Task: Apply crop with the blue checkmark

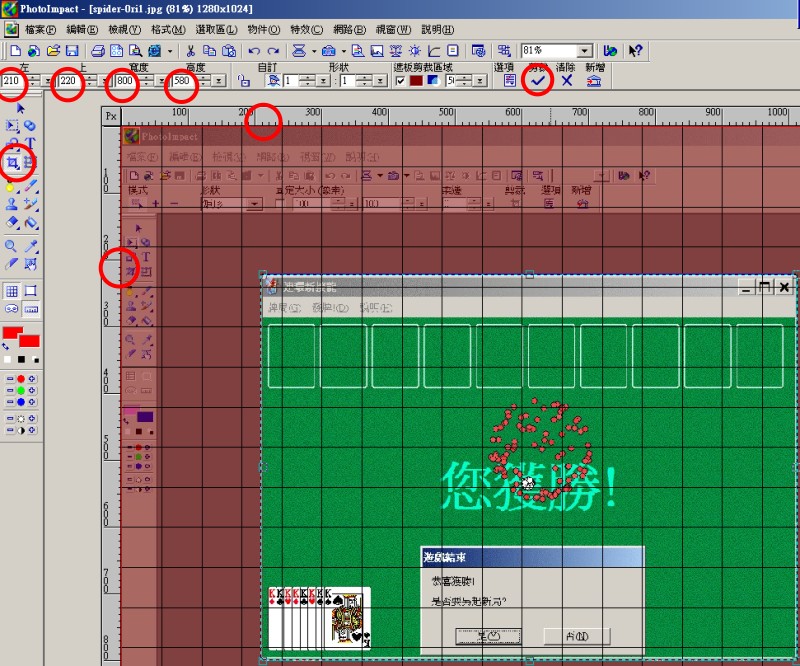Action: pos(537,80)
